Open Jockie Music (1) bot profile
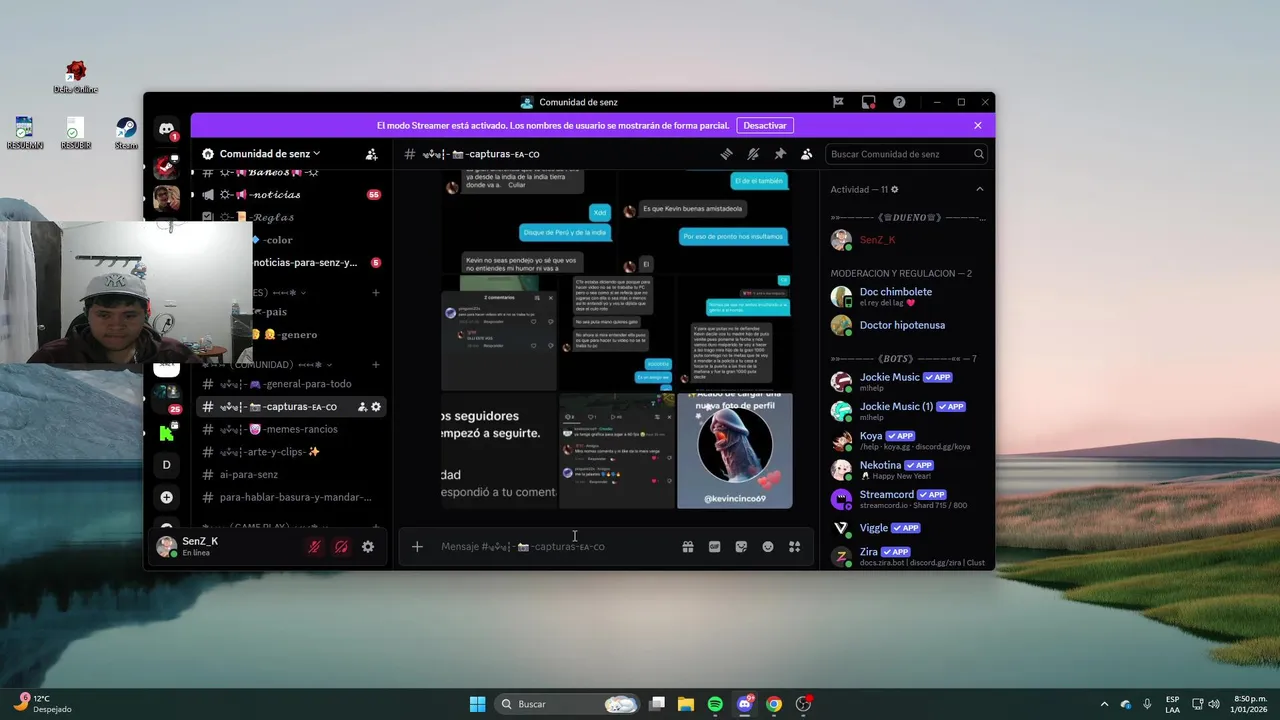Image resolution: width=1280 pixels, height=720 pixels. [x=907, y=411]
